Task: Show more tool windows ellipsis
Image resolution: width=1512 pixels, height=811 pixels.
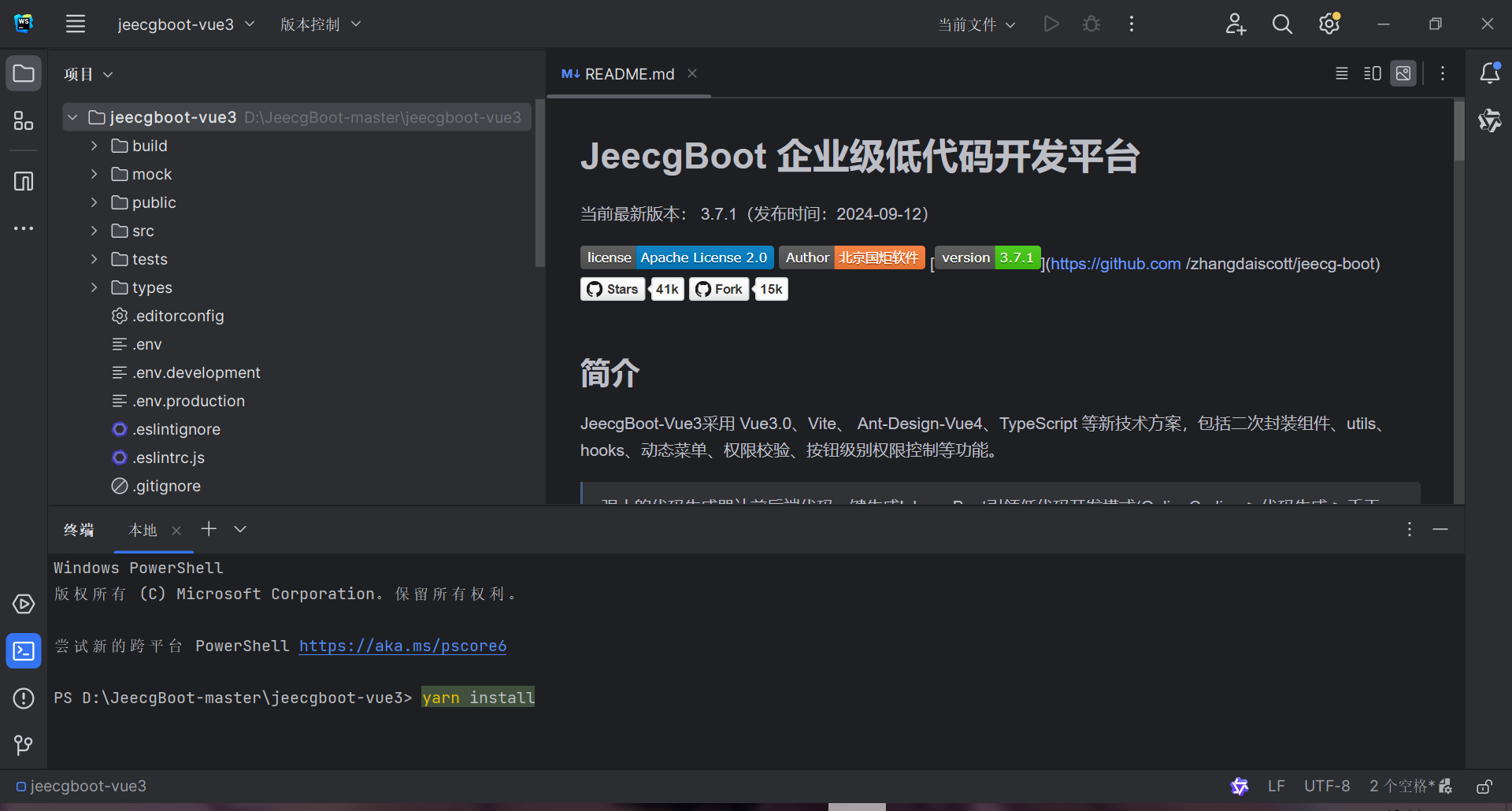Action: (24, 228)
